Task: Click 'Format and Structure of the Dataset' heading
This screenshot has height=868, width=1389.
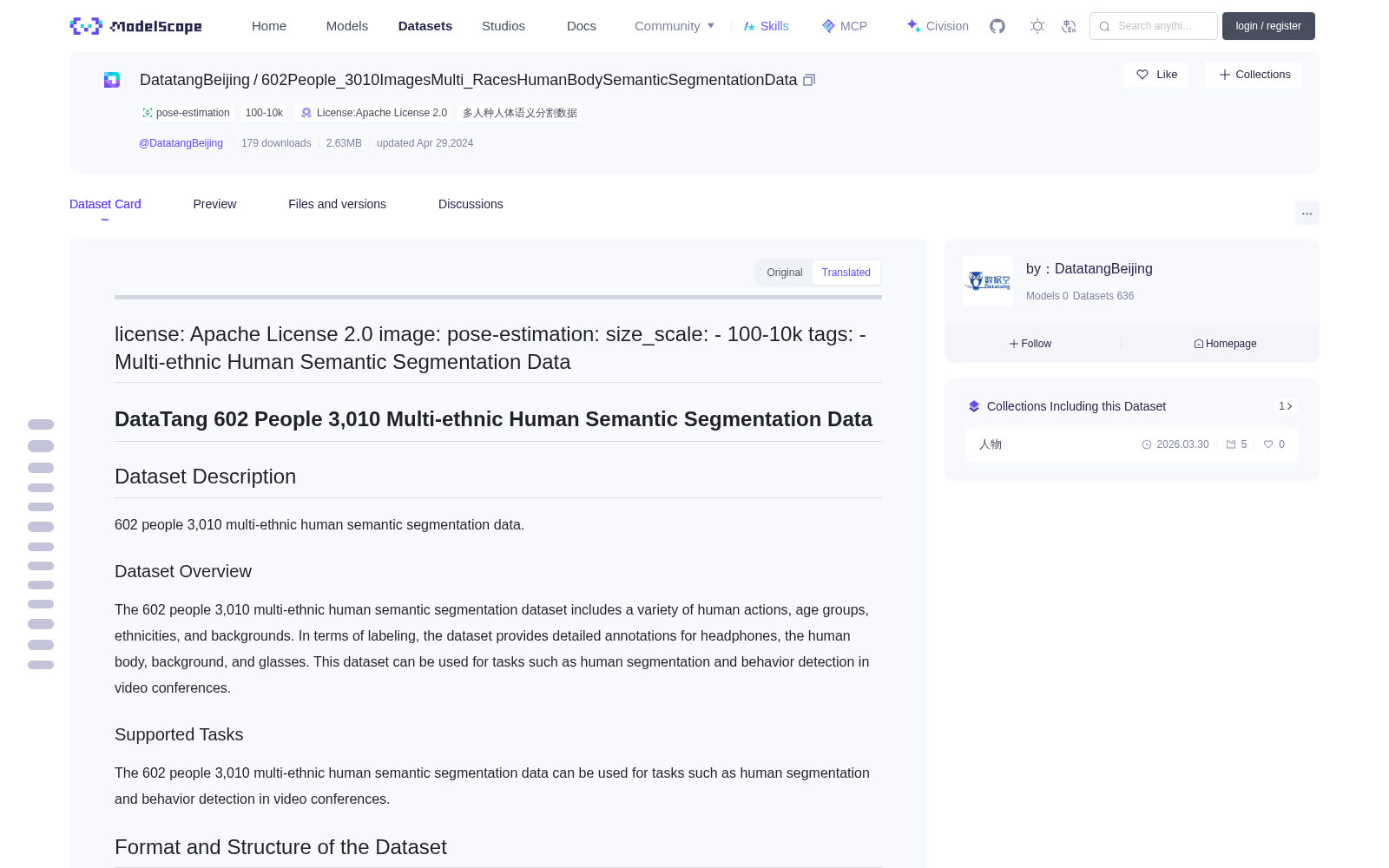Action: click(x=280, y=847)
